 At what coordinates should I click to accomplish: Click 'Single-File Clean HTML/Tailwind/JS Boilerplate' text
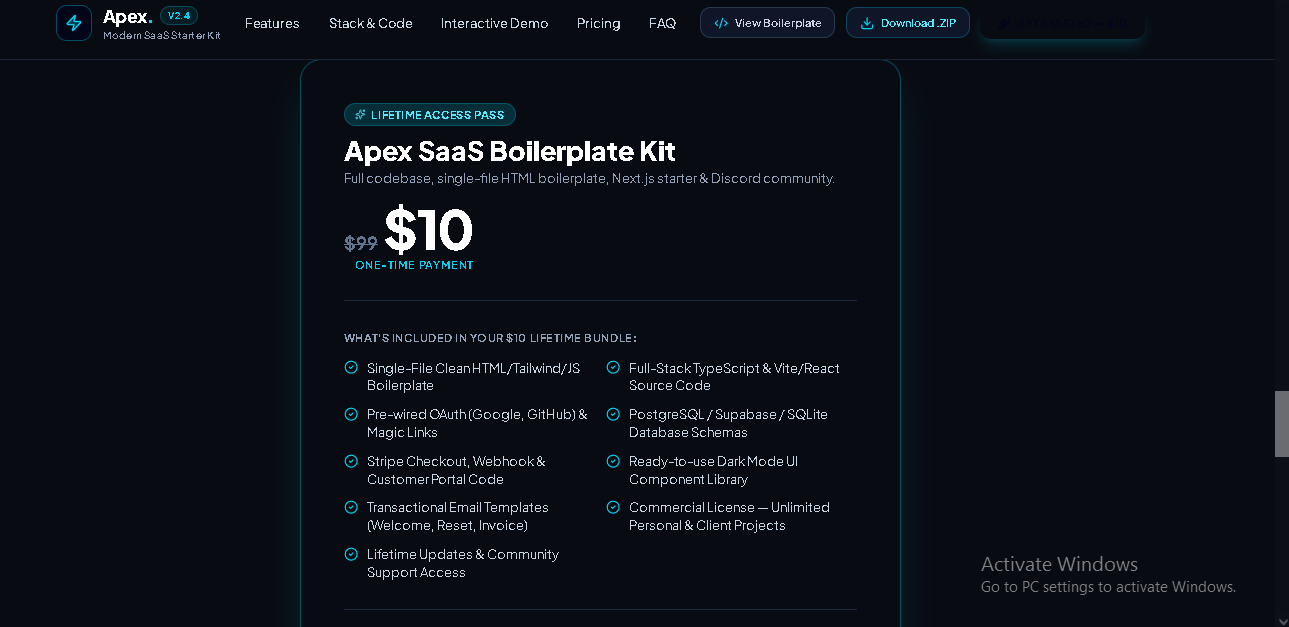pos(473,377)
